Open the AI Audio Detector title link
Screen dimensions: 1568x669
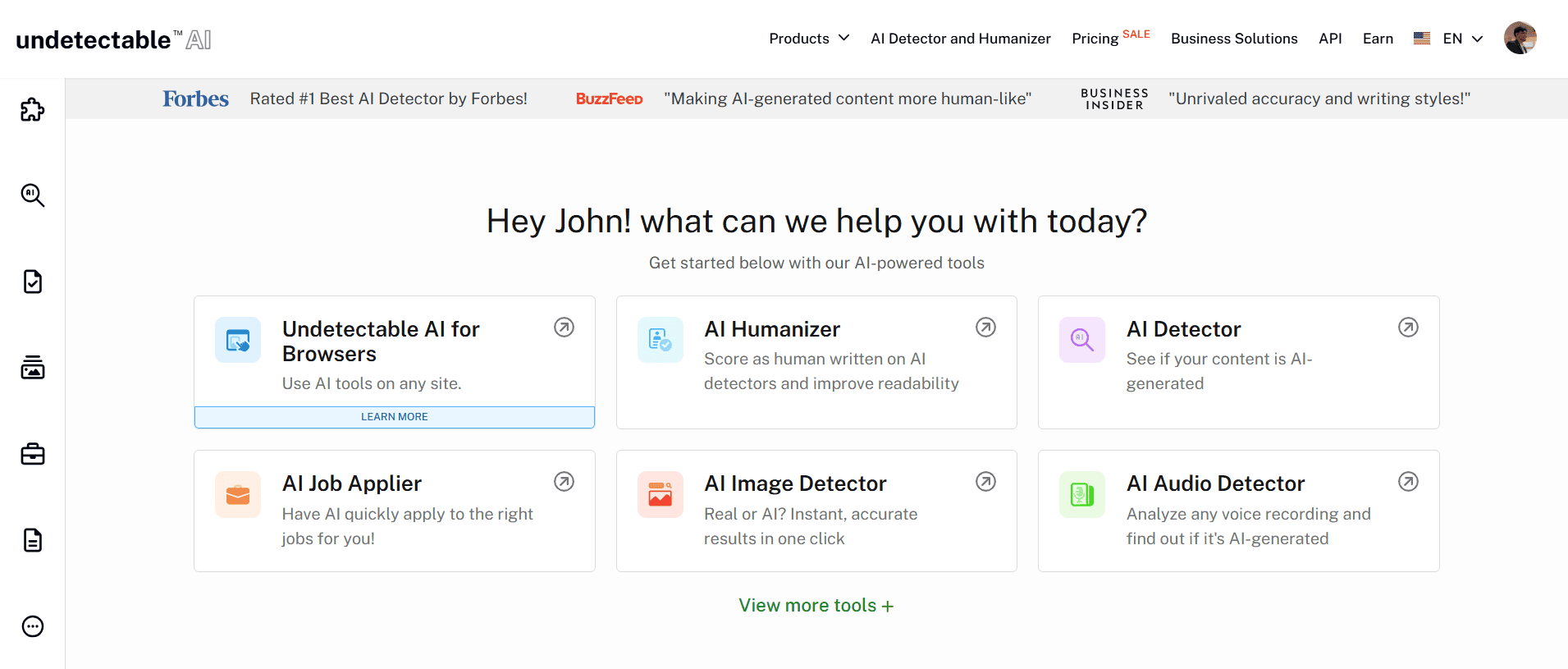click(1215, 483)
